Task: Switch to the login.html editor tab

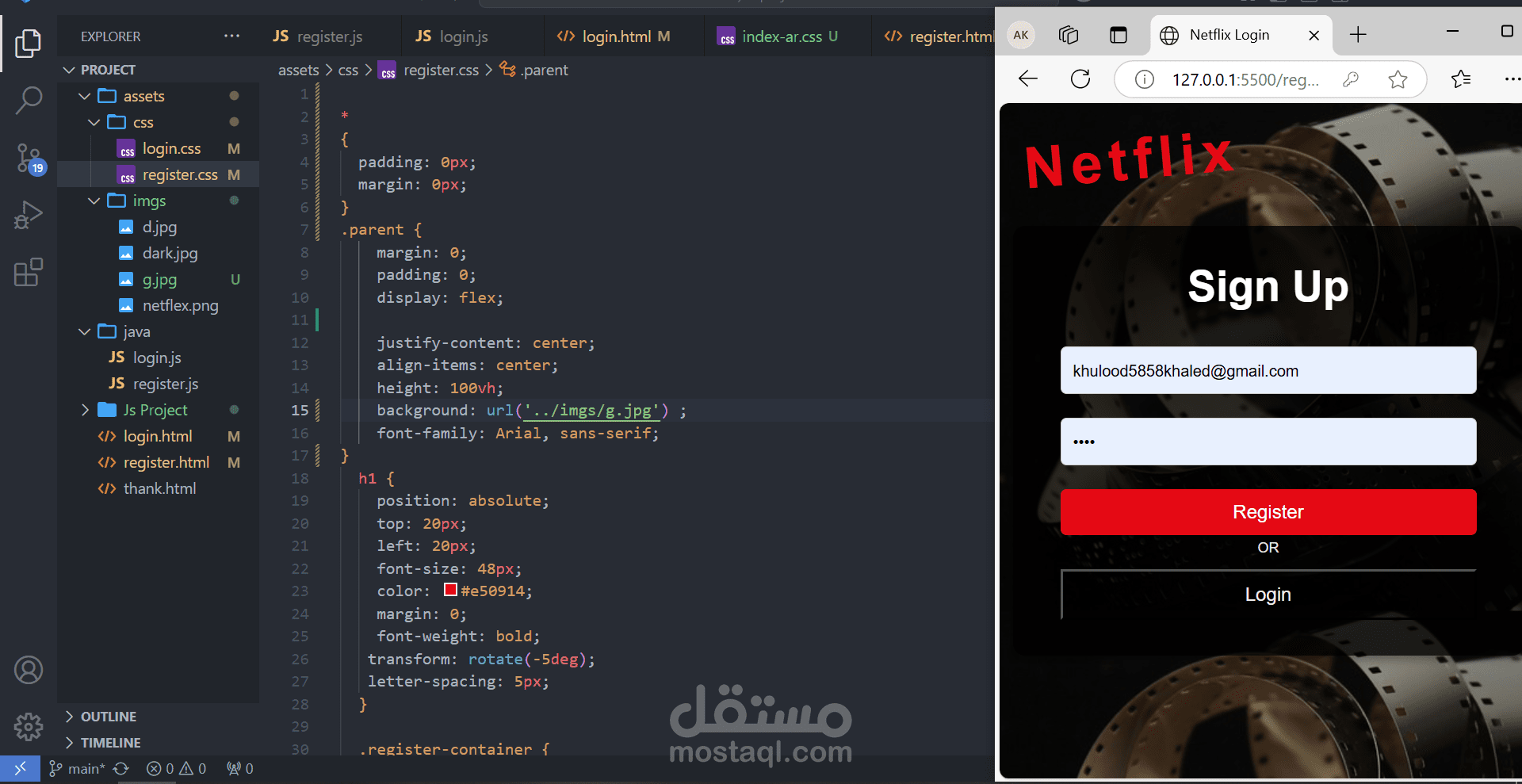Action: (624, 36)
